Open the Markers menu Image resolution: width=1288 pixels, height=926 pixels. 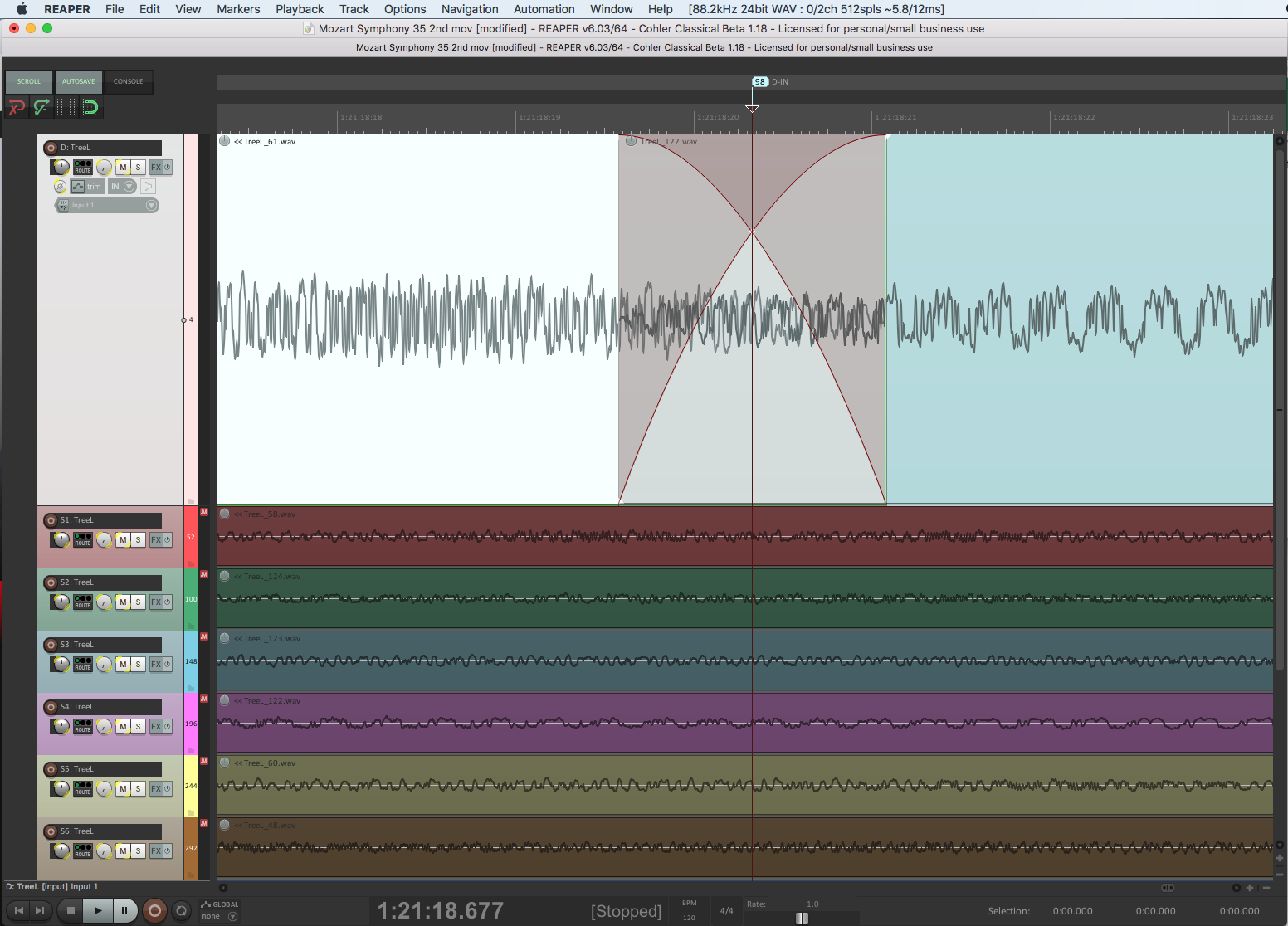(x=238, y=9)
